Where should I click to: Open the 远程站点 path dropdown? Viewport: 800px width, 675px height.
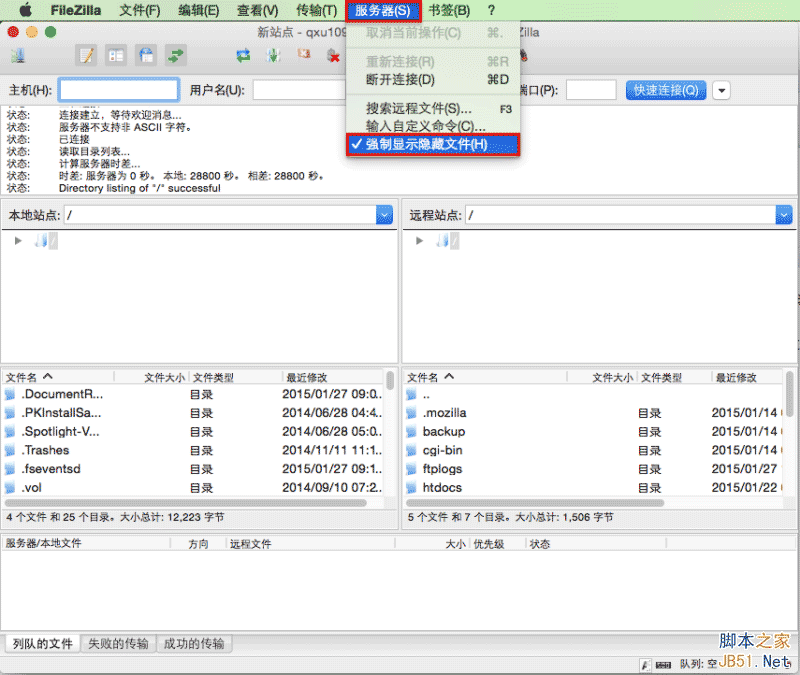pos(785,215)
